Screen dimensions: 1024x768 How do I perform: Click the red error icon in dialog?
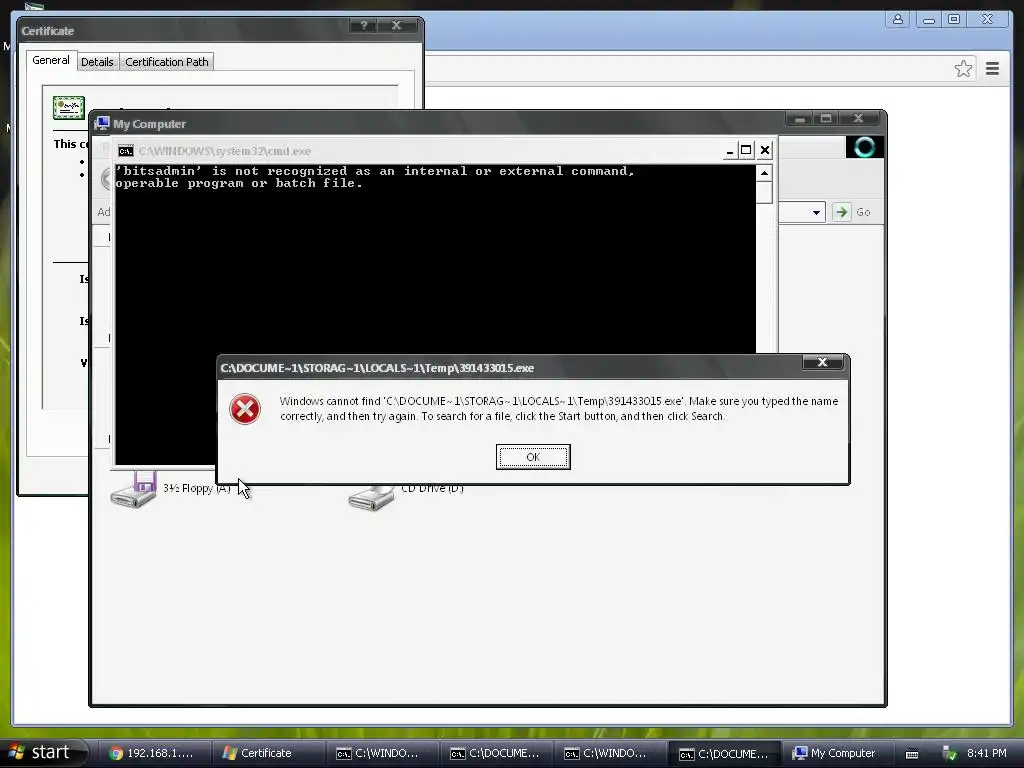click(x=245, y=409)
